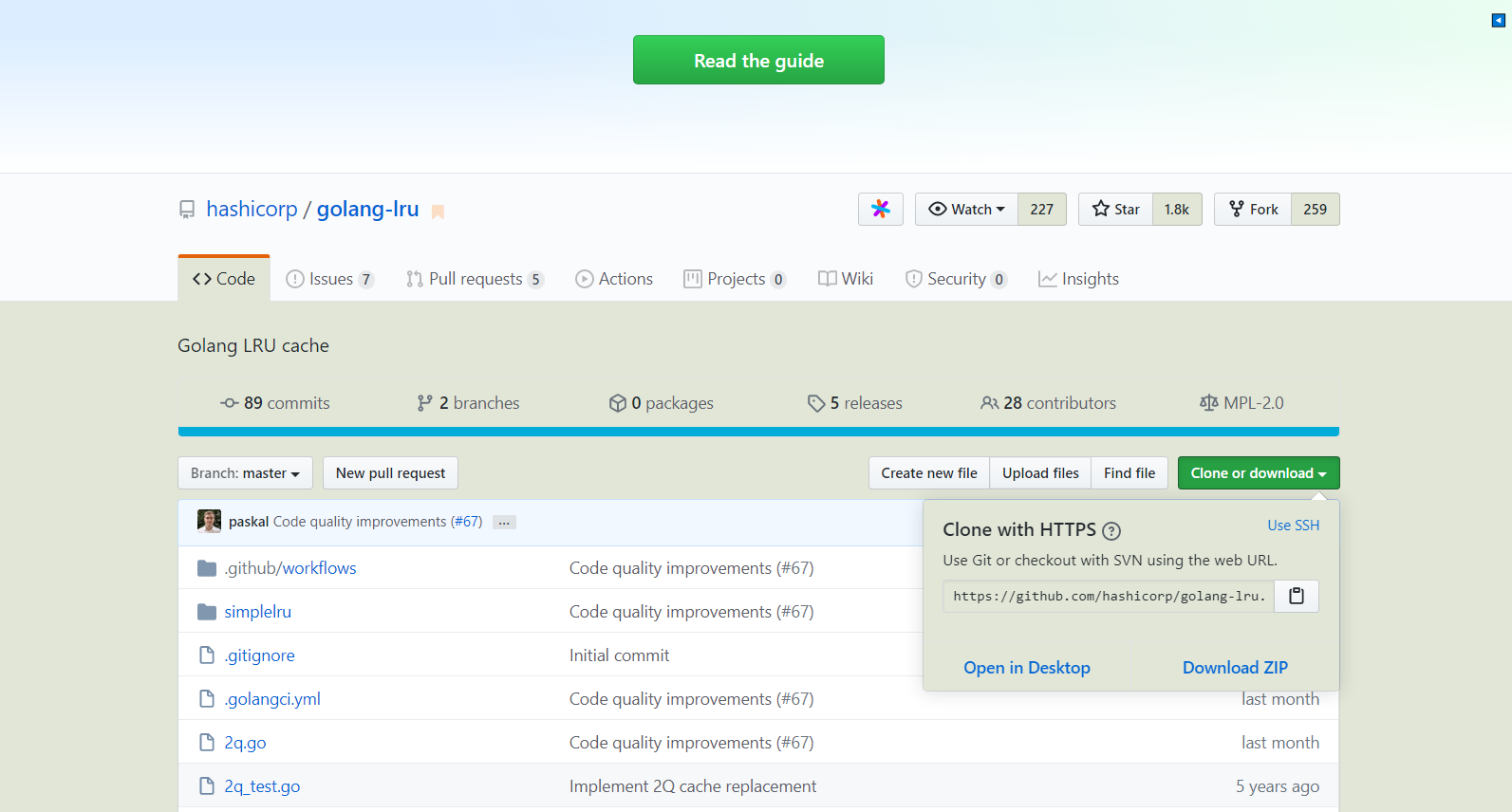Image resolution: width=1512 pixels, height=812 pixels.
Task: Click the HTTPS help question mark icon
Action: (1111, 531)
